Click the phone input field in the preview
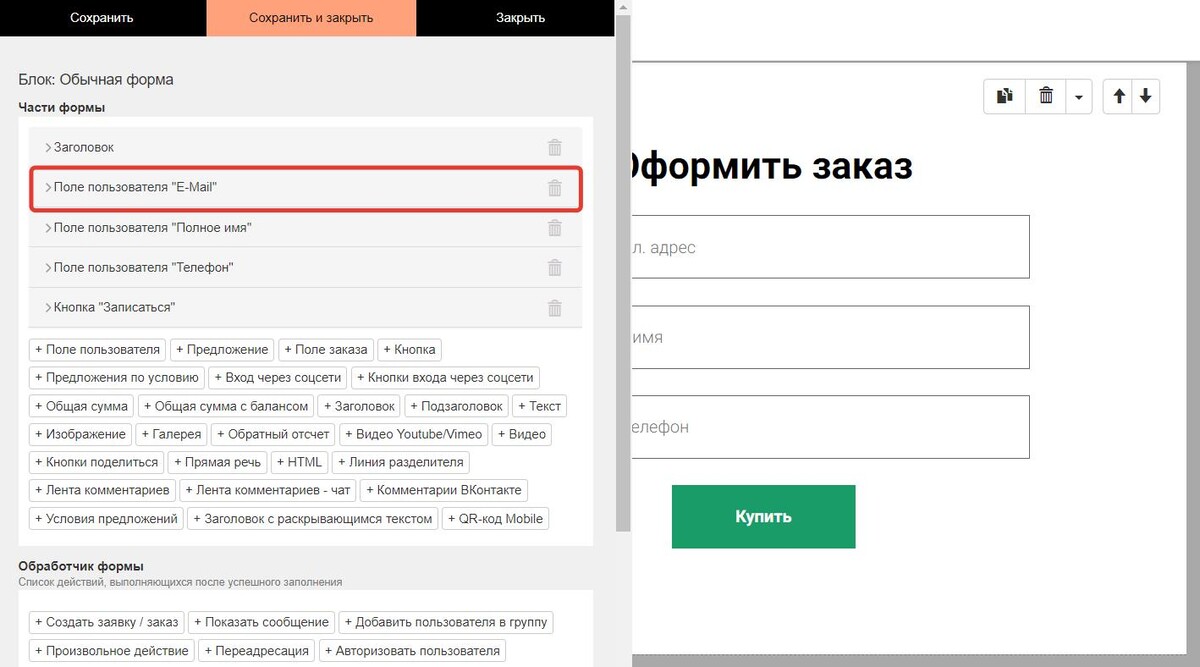 click(x=830, y=427)
